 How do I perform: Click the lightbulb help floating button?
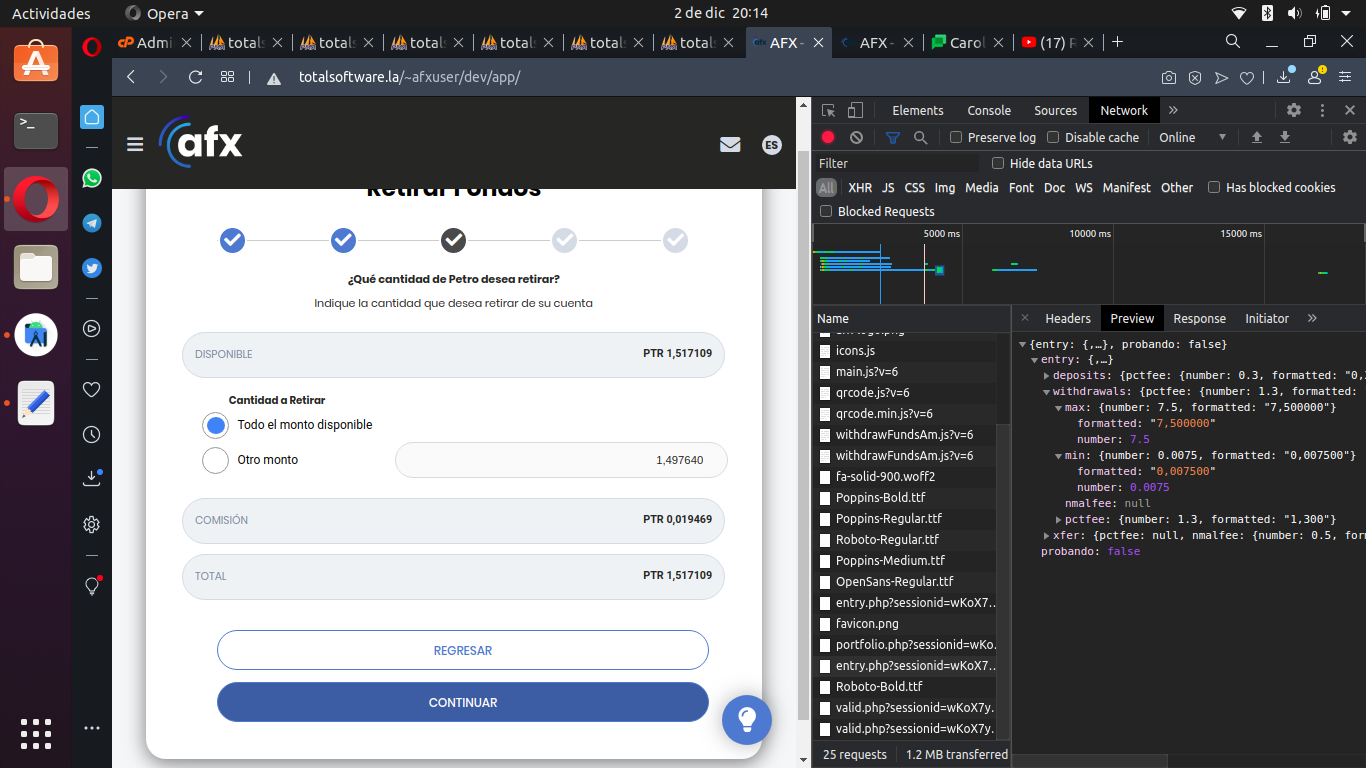tap(746, 719)
